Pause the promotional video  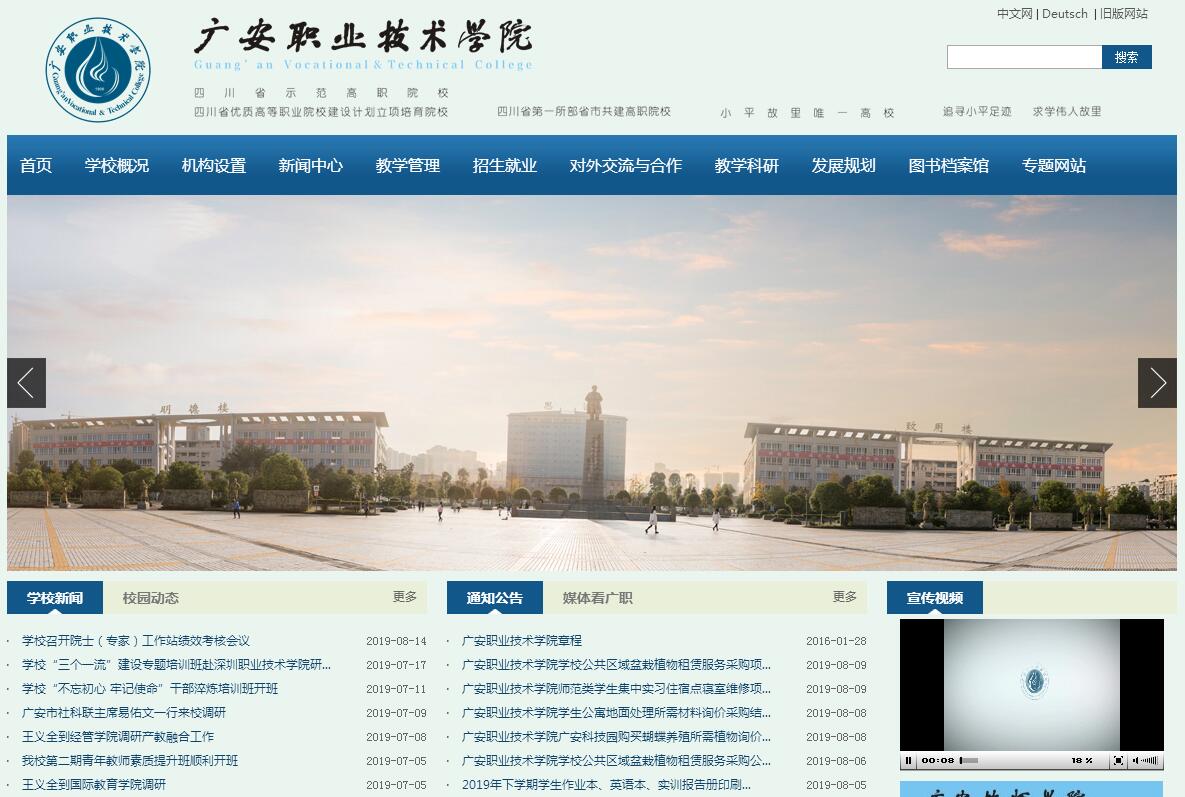click(x=908, y=761)
